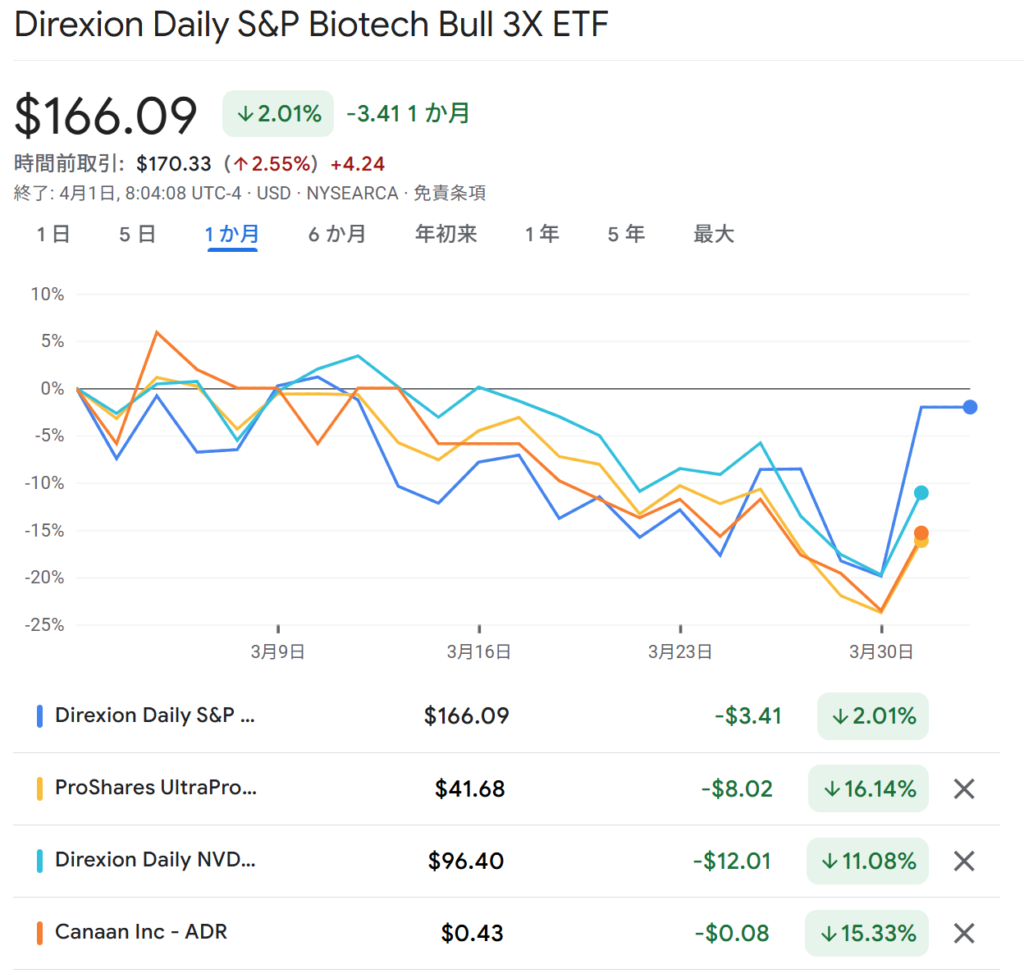The image size is (1024, 978).
Task: Click the orange endpoint dot on chart
Action: click(x=921, y=533)
